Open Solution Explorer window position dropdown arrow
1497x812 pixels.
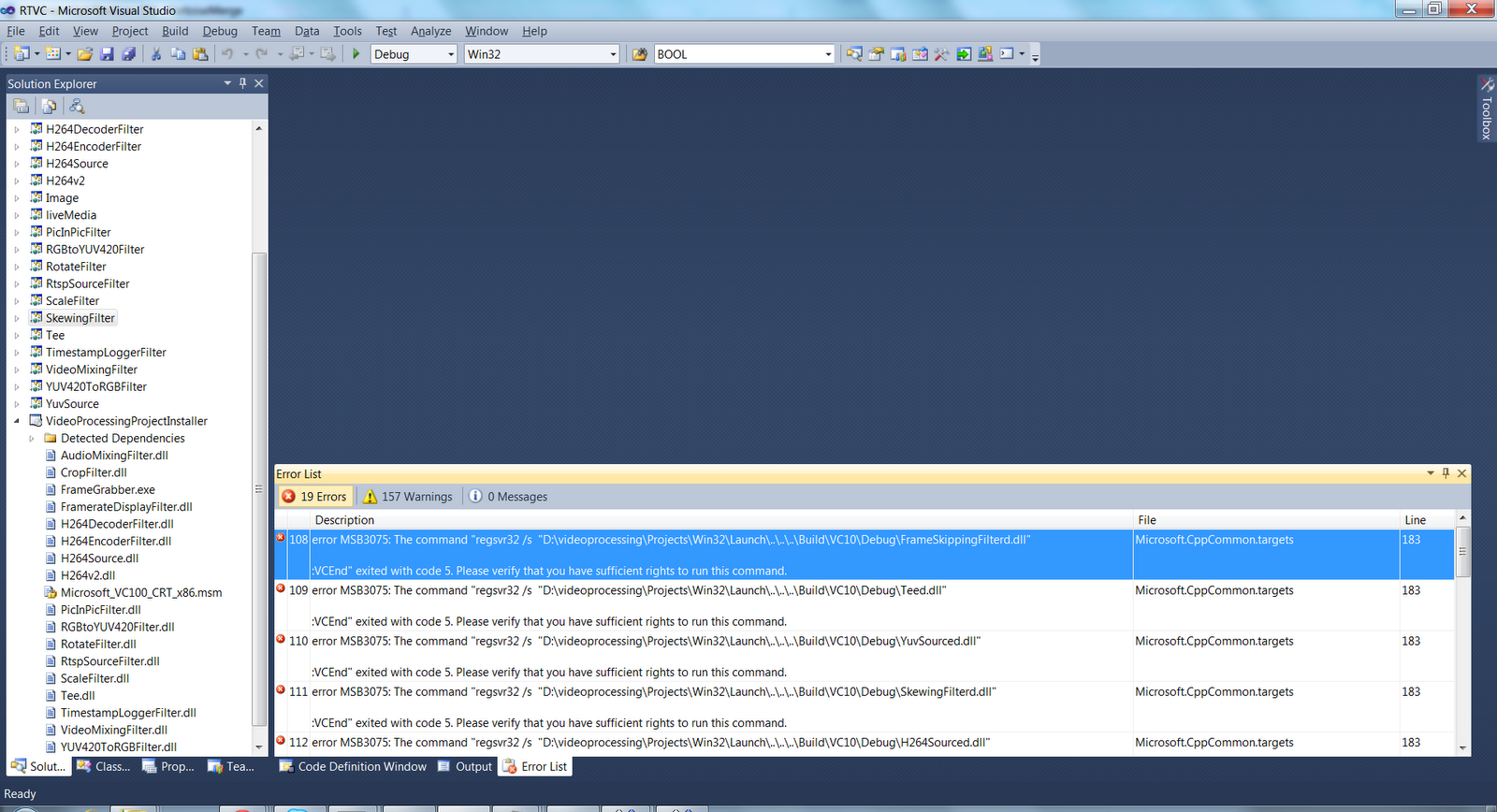coord(227,83)
